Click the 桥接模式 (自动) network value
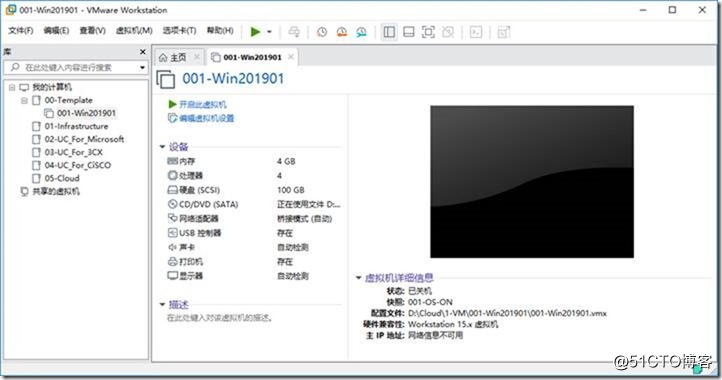This screenshot has height=380, width=722. 304,218
